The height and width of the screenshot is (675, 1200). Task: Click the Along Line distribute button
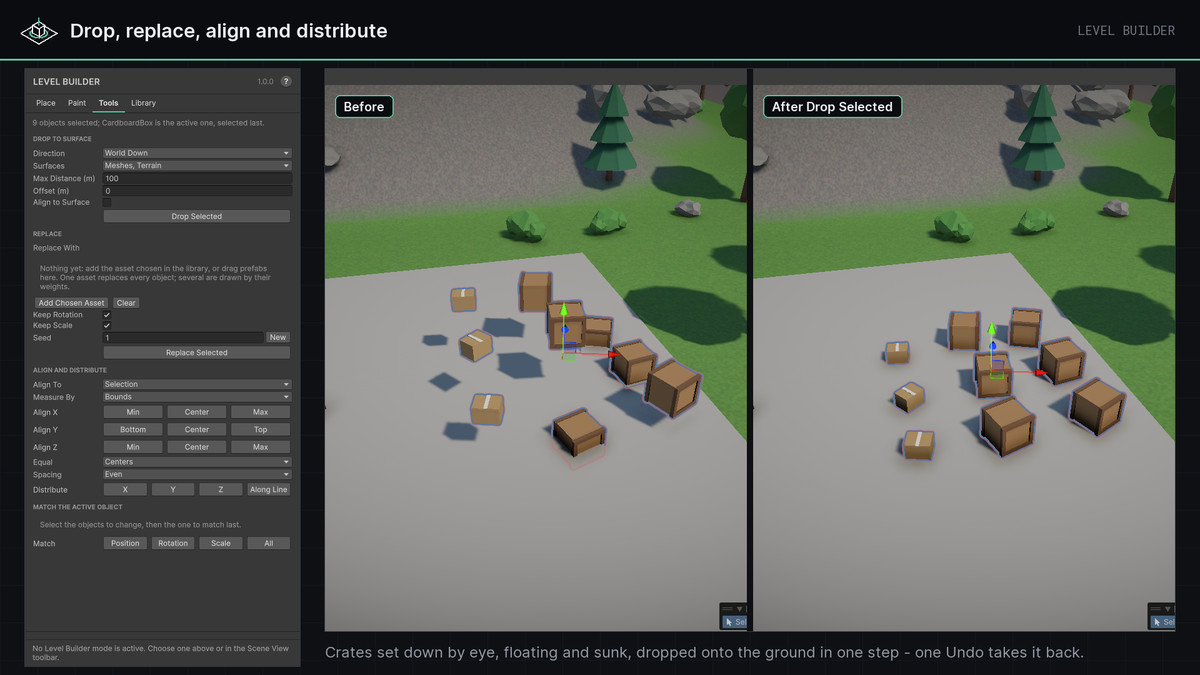[269, 489]
